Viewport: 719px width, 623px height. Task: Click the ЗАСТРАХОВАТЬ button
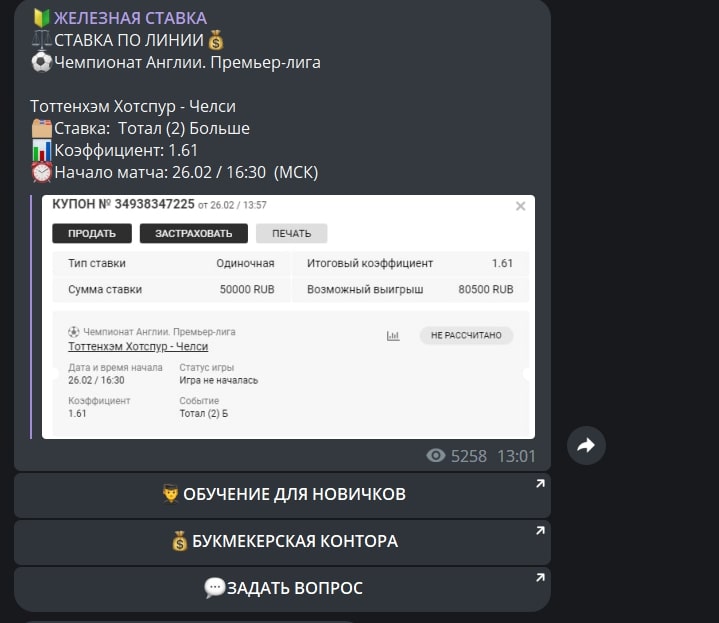[194, 233]
